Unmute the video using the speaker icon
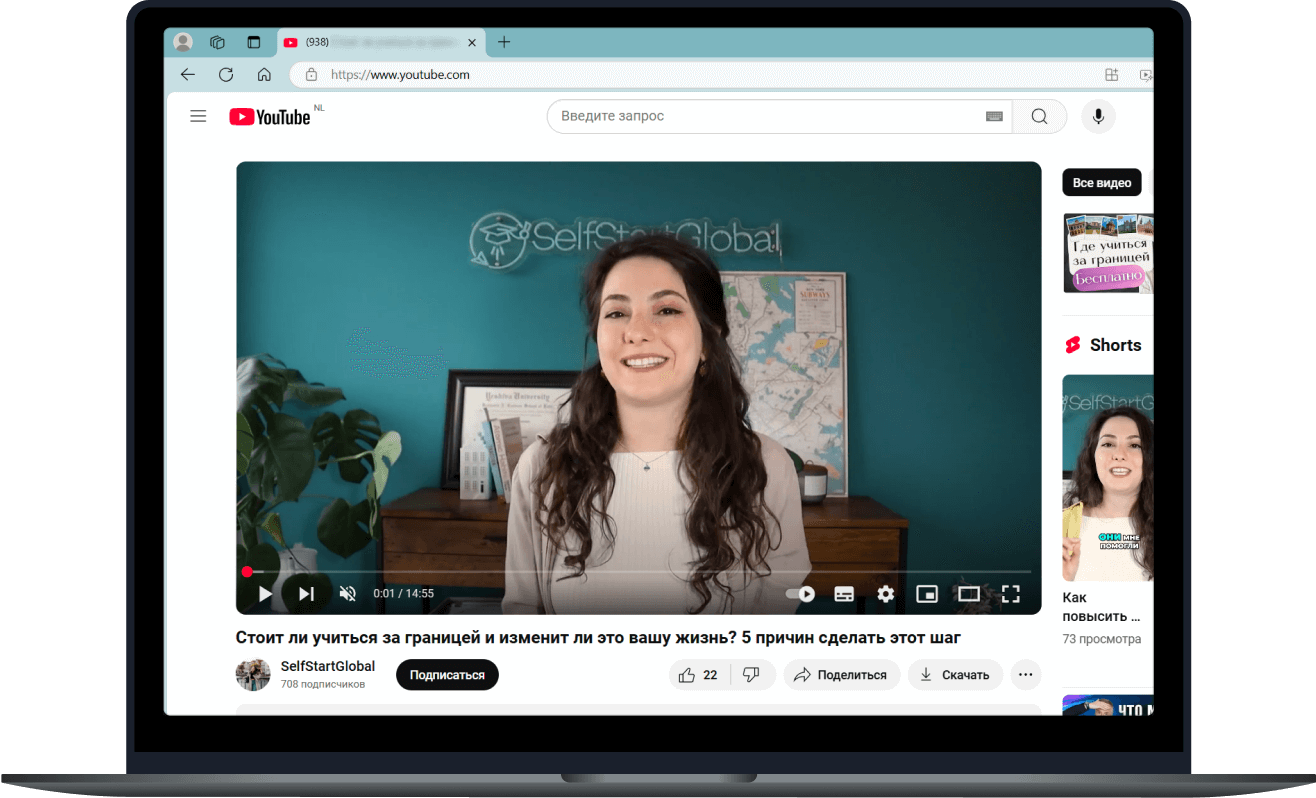 (348, 594)
